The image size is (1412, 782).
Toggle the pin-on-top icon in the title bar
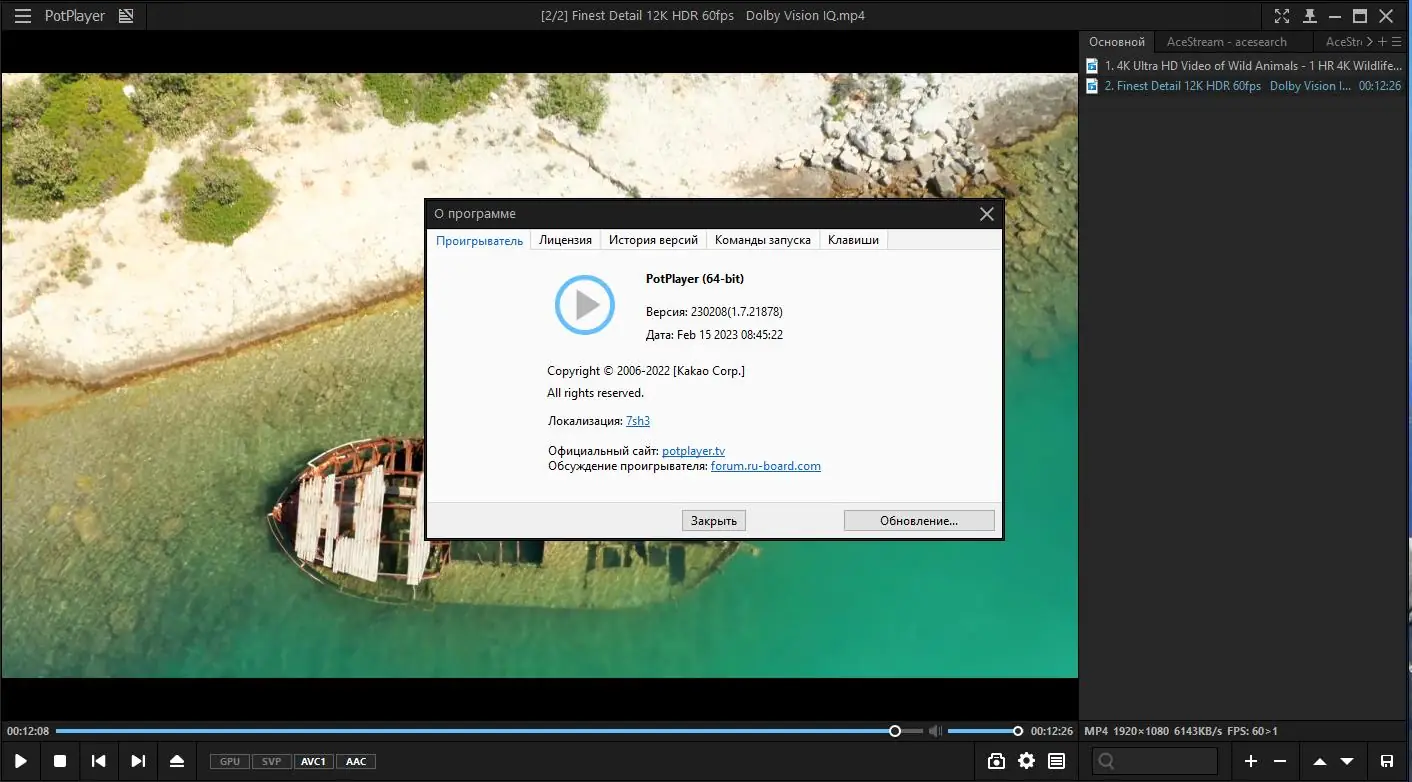pyautogui.click(x=1309, y=16)
